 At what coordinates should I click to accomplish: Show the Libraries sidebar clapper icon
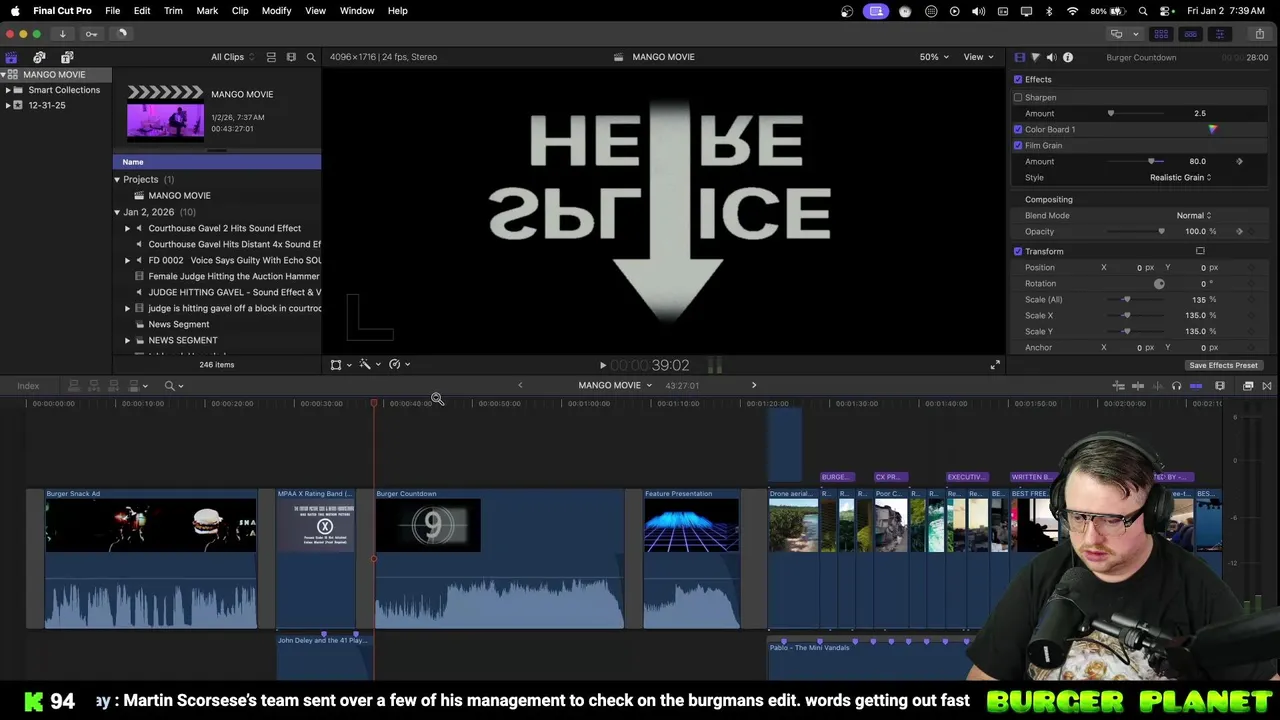(x=11, y=57)
